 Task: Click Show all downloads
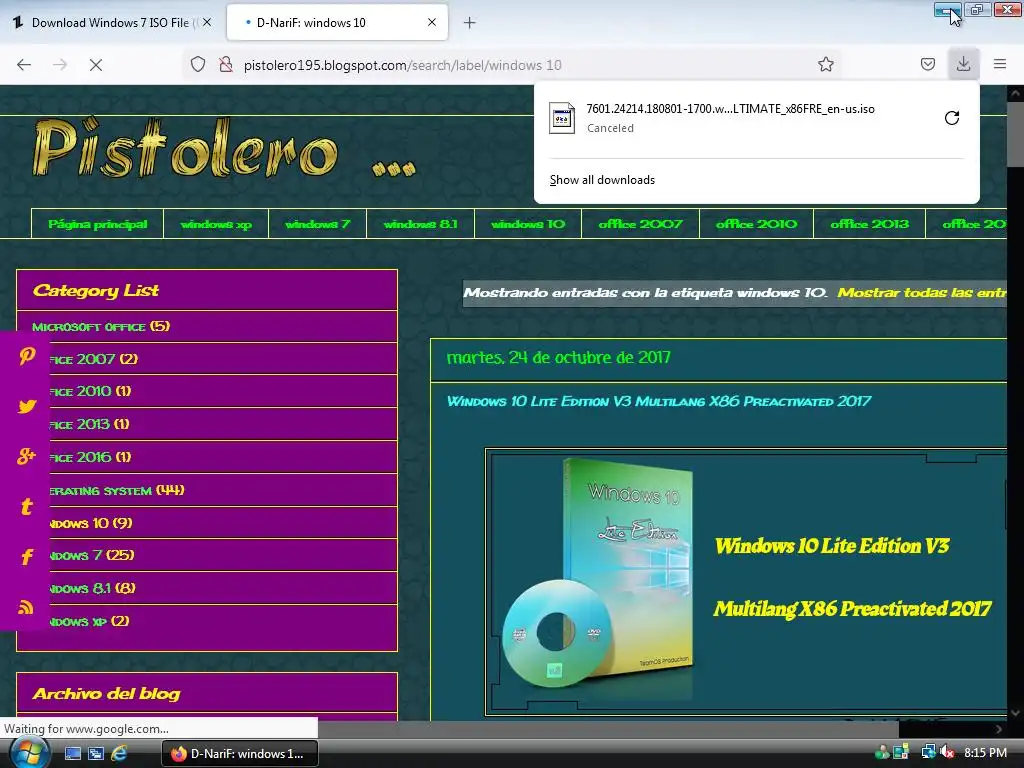pyautogui.click(x=602, y=180)
